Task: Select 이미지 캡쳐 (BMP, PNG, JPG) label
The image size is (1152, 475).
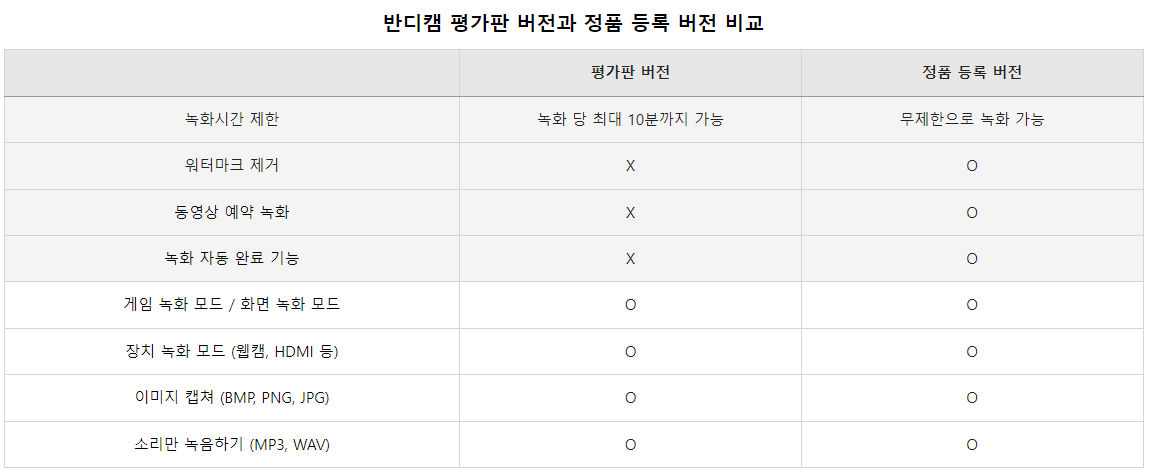Action: coord(232,398)
